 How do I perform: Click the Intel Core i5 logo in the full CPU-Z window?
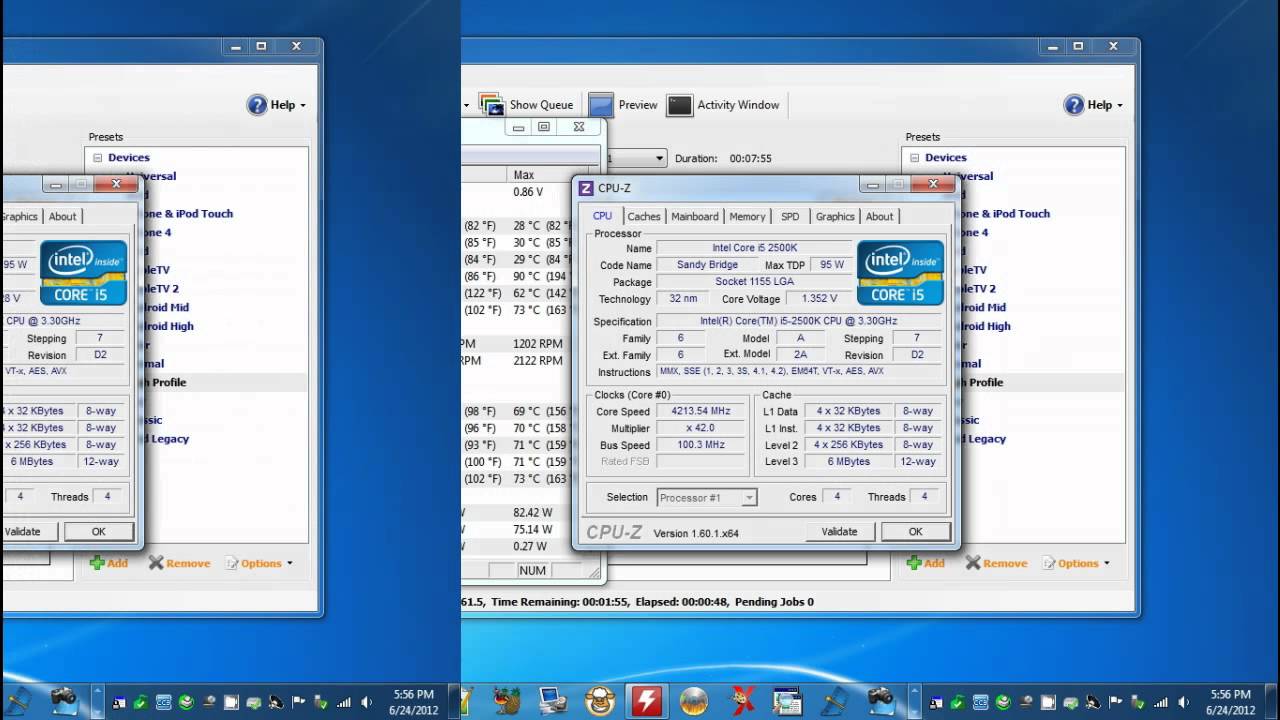(x=900, y=272)
